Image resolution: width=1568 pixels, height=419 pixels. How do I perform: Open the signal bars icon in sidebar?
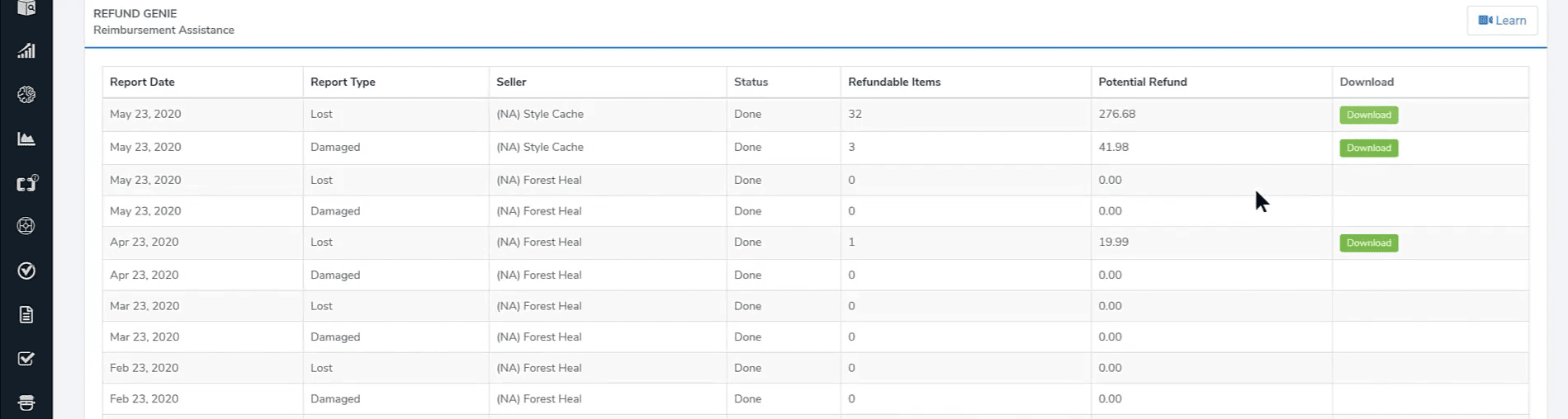click(x=26, y=51)
